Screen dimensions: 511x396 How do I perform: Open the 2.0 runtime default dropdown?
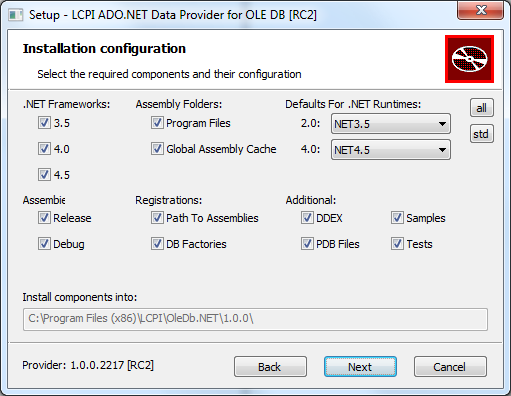tap(391, 124)
